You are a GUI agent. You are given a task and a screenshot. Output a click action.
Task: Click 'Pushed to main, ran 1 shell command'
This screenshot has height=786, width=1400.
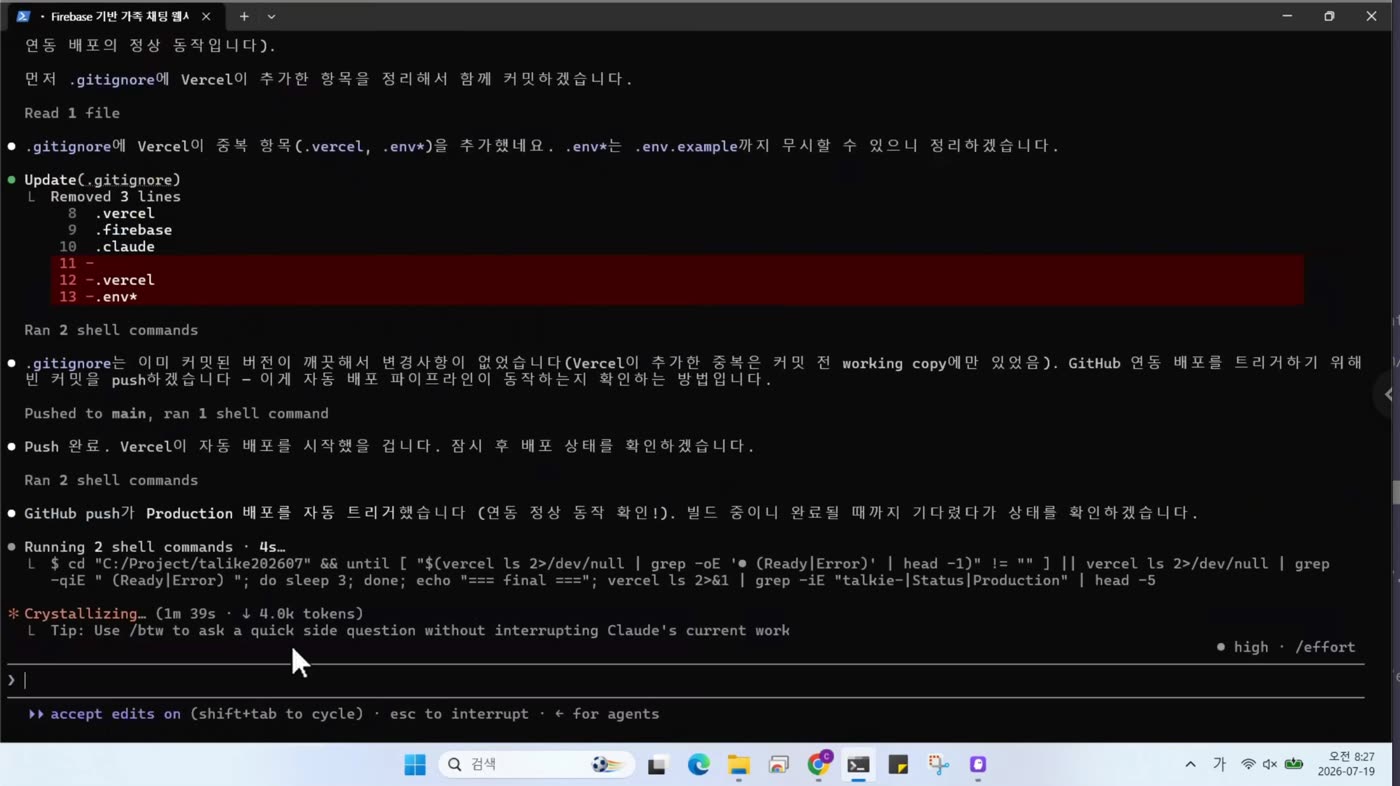176,413
